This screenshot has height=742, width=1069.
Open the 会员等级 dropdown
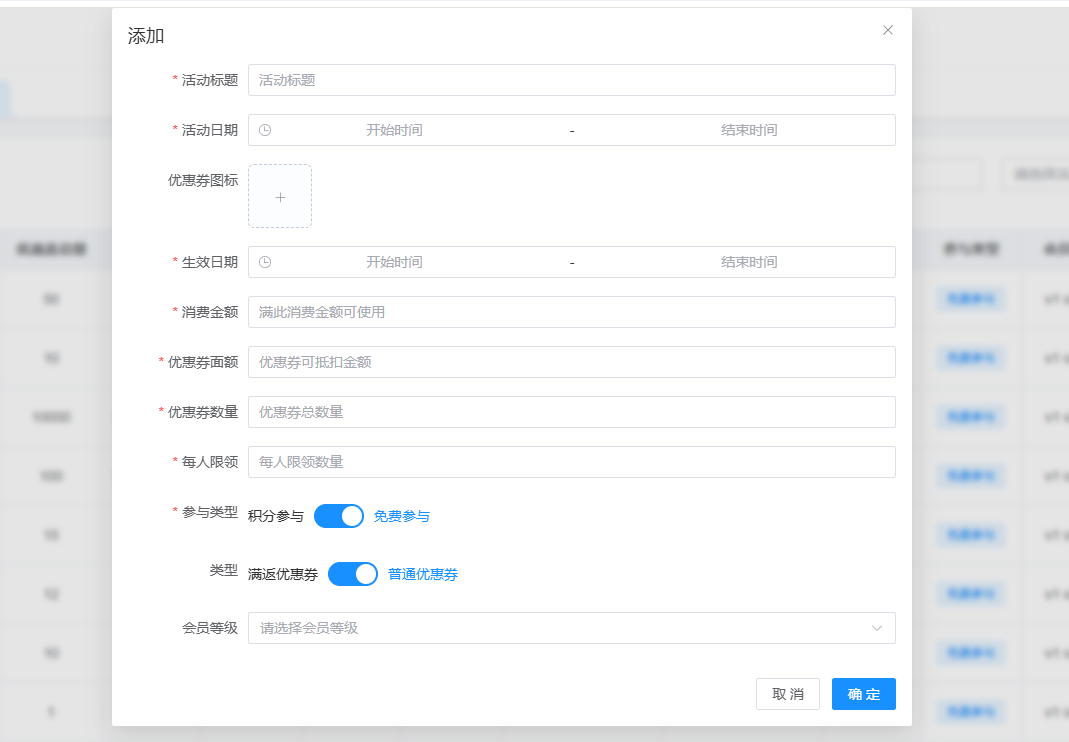coord(560,628)
